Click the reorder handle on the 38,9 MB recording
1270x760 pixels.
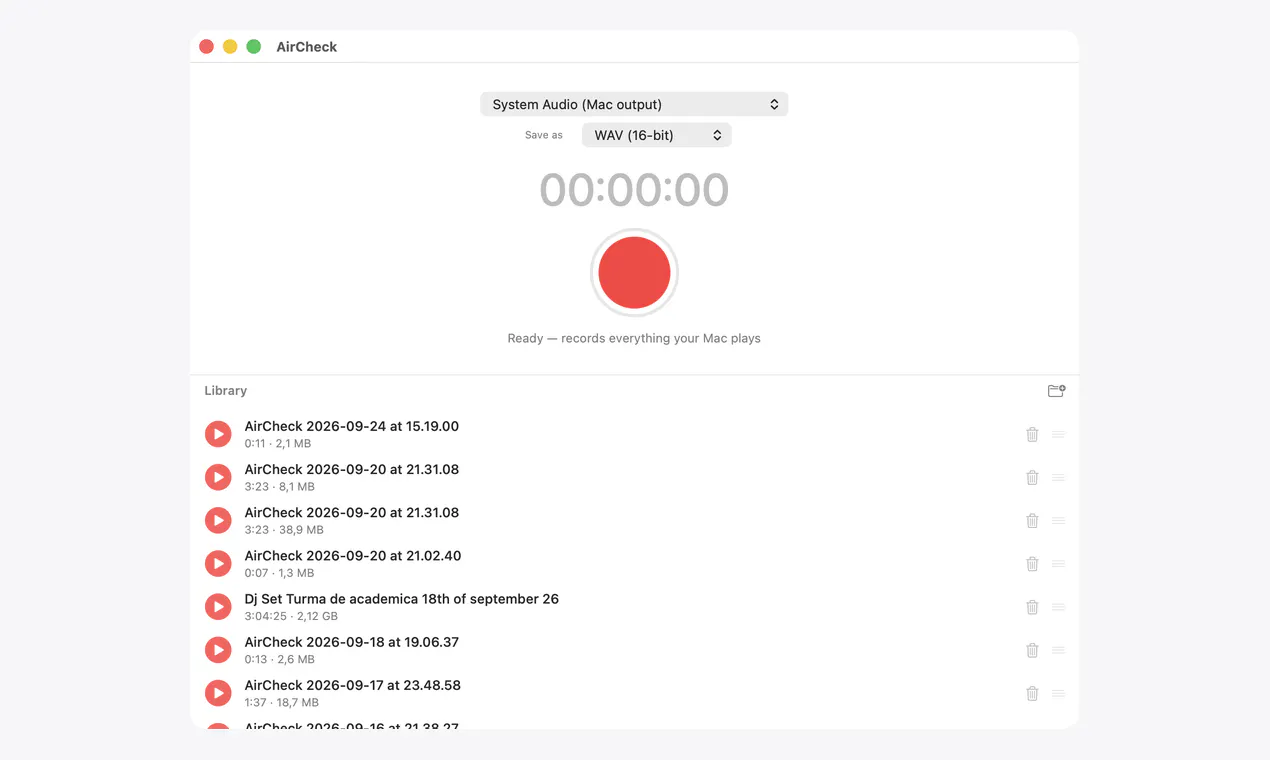pos(1059,520)
